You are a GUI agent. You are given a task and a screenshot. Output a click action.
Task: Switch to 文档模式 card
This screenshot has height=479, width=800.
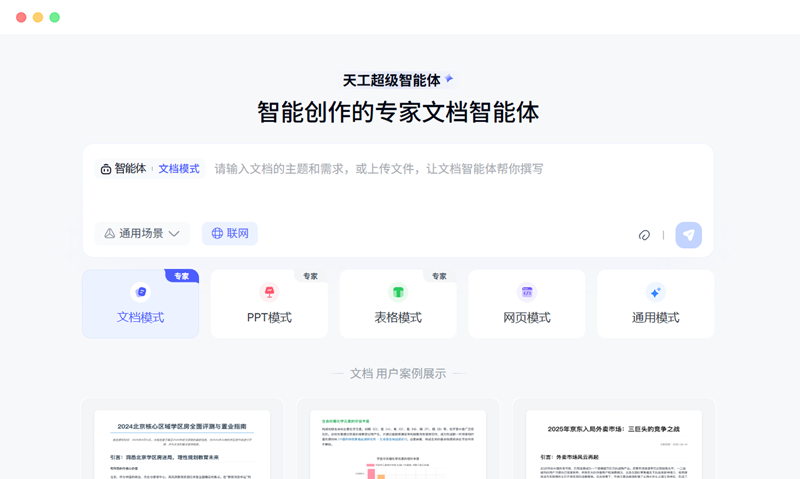[140, 304]
